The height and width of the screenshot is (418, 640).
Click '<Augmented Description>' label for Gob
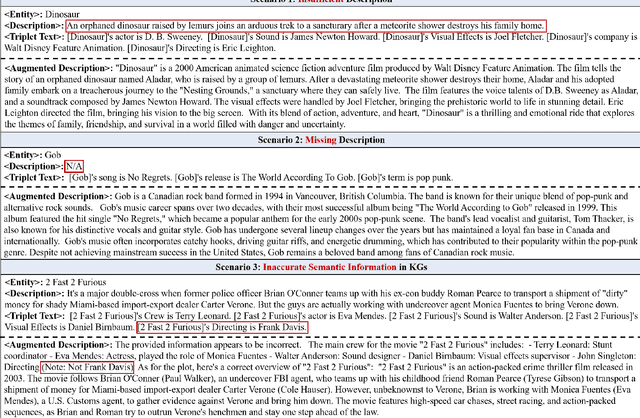click(x=54, y=196)
